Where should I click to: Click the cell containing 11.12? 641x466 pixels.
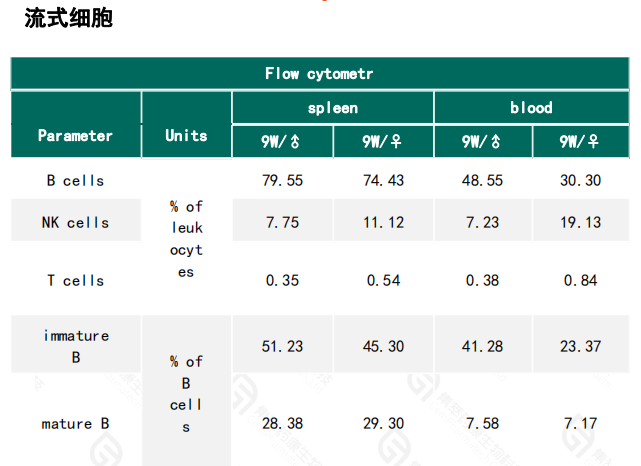pyautogui.click(x=384, y=223)
